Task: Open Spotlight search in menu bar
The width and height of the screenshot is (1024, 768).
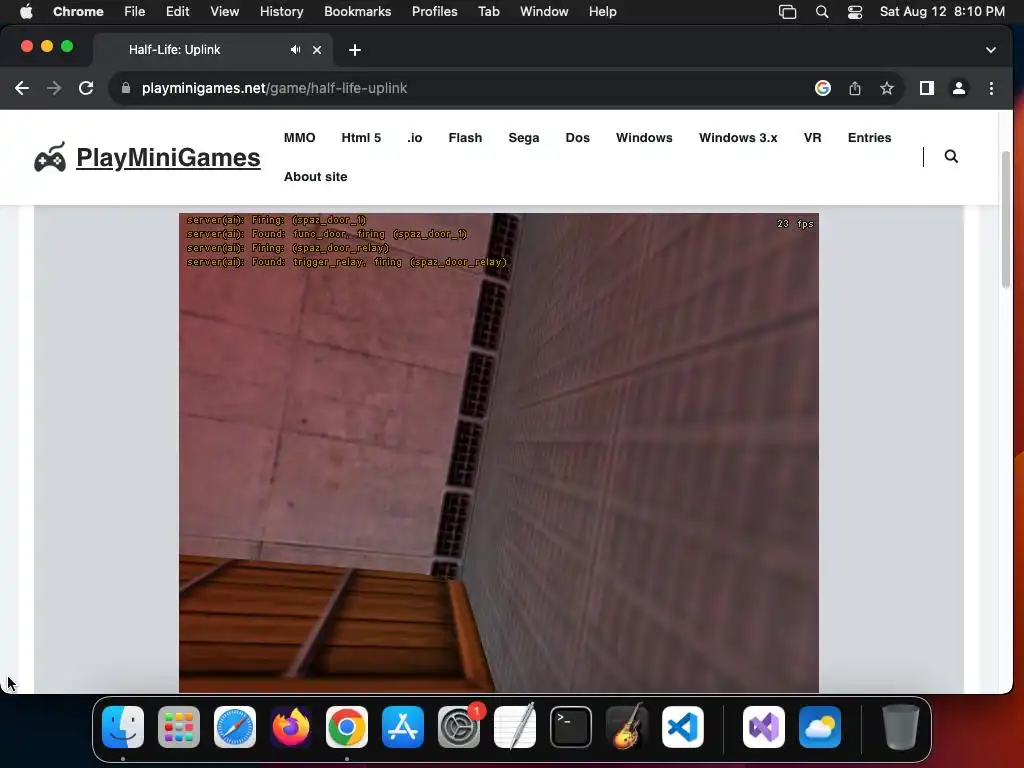Action: pos(822,12)
